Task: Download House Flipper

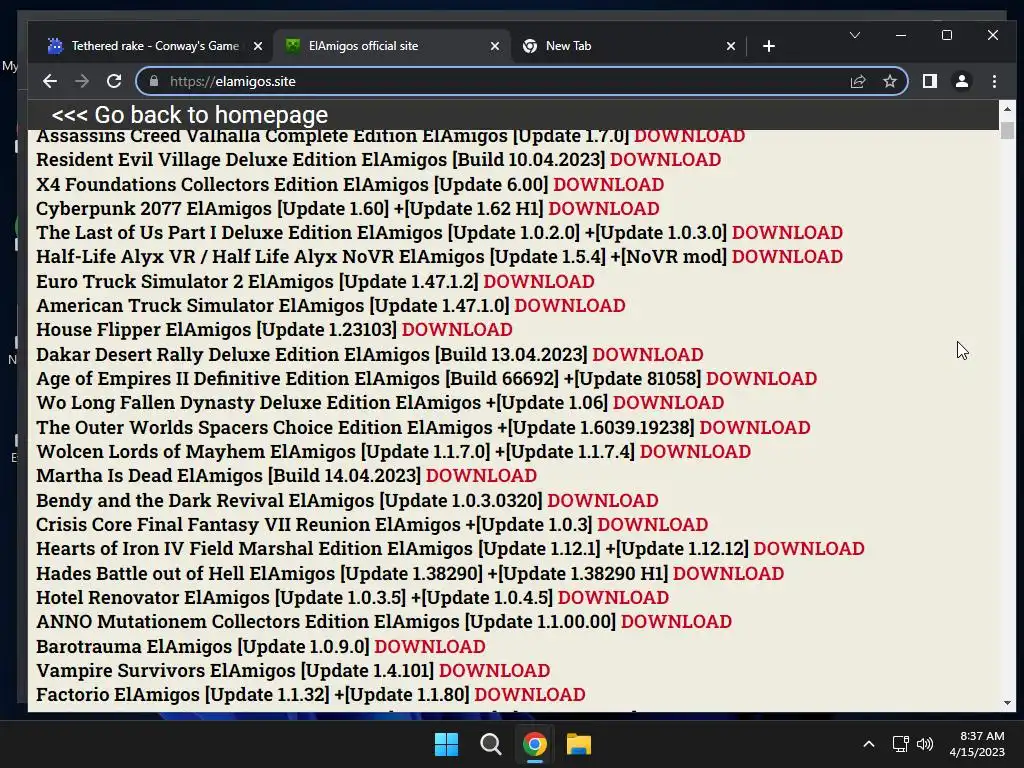Action: [x=457, y=330]
